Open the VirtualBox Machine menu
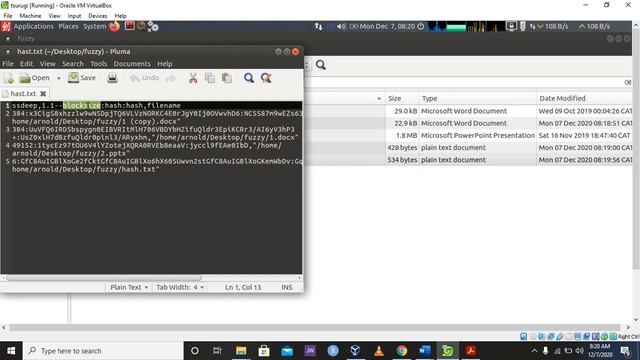This screenshot has width=640, height=360. (30, 16)
